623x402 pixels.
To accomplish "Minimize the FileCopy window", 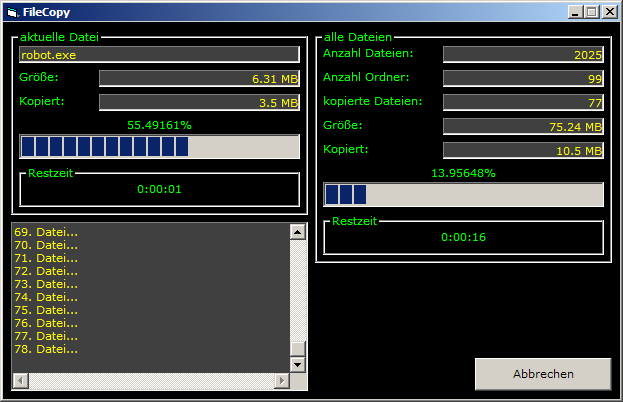I will (577, 12).
